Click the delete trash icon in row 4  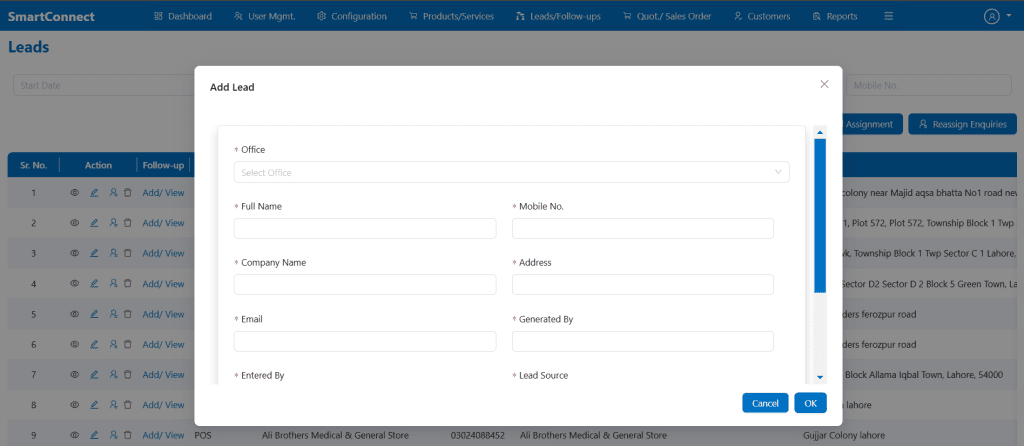[128, 284]
